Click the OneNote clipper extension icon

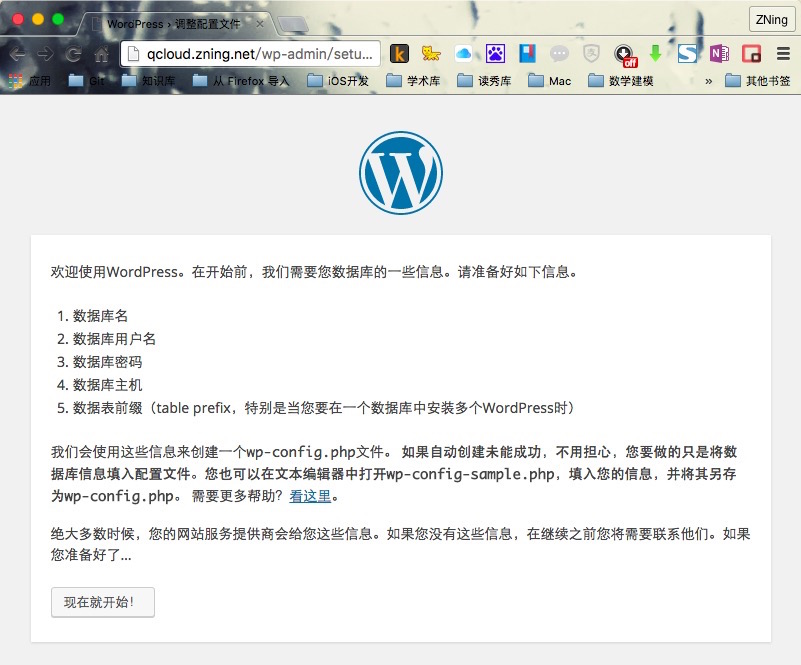point(719,53)
